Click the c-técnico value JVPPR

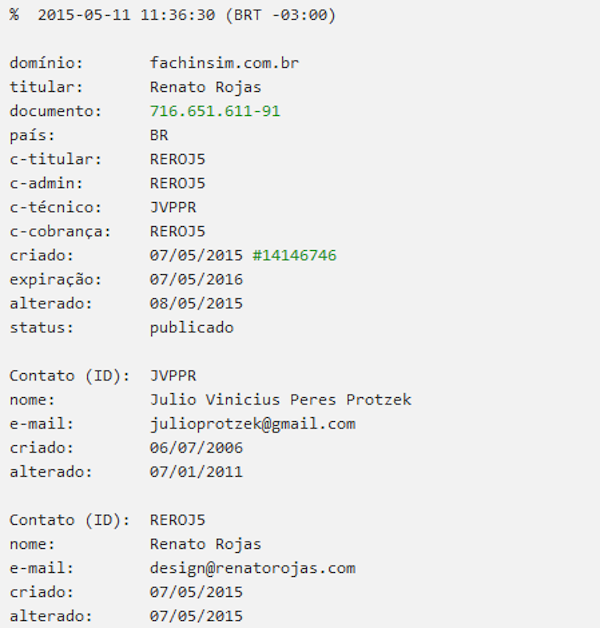[173, 207]
